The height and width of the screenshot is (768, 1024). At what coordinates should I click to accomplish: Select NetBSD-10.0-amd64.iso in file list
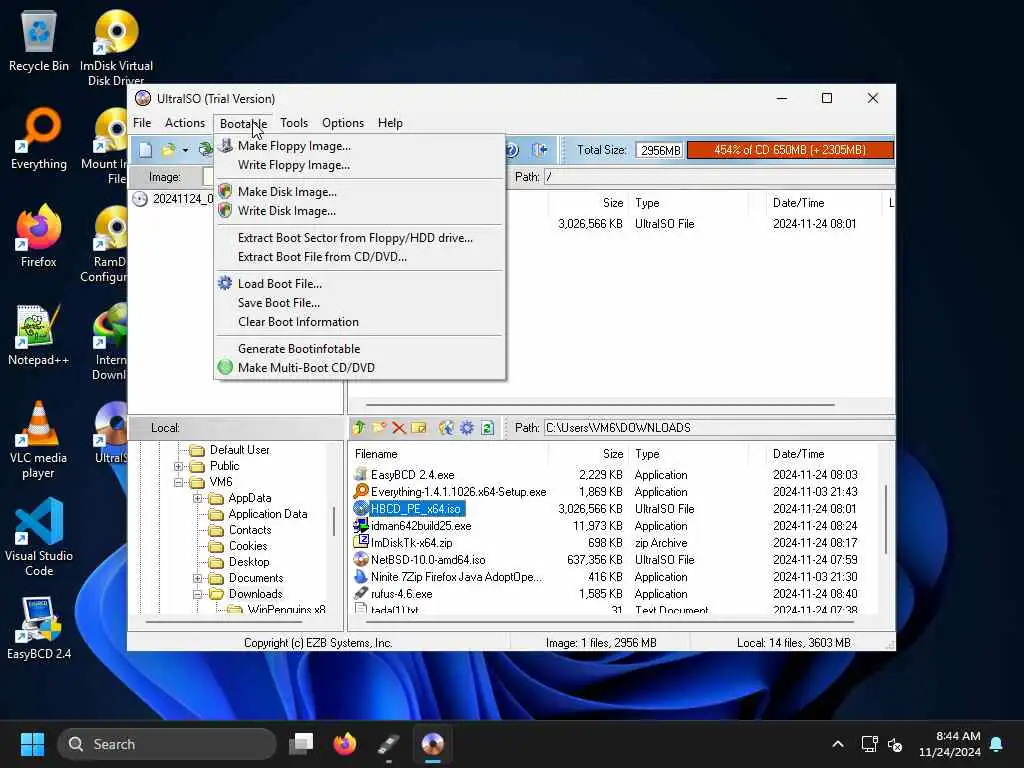coord(428,560)
